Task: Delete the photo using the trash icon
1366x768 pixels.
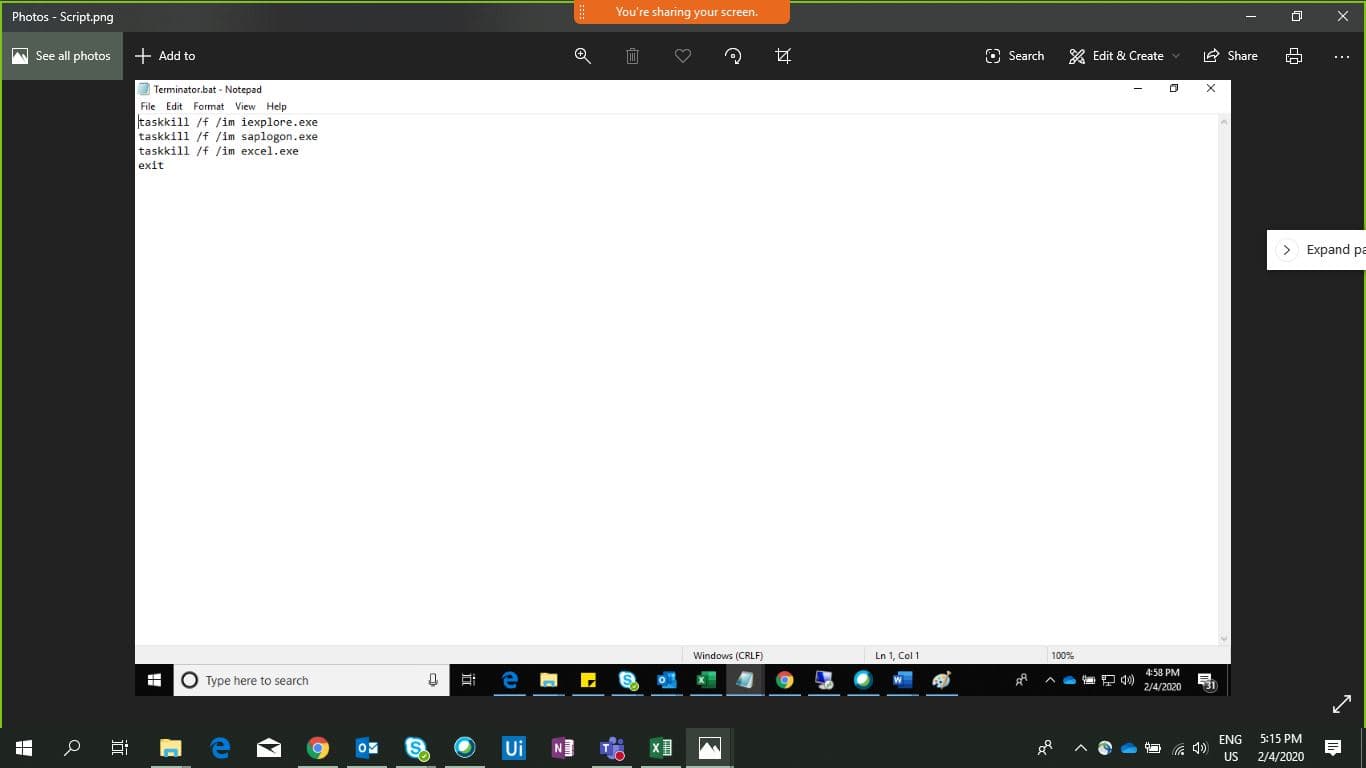Action: (x=632, y=56)
